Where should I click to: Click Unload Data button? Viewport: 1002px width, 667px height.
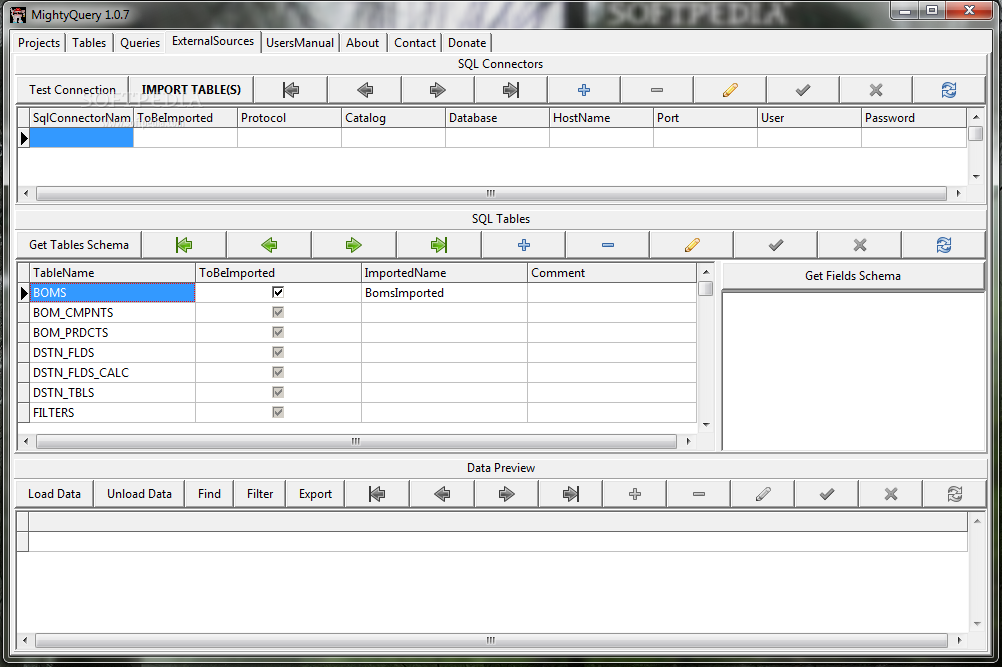139,494
